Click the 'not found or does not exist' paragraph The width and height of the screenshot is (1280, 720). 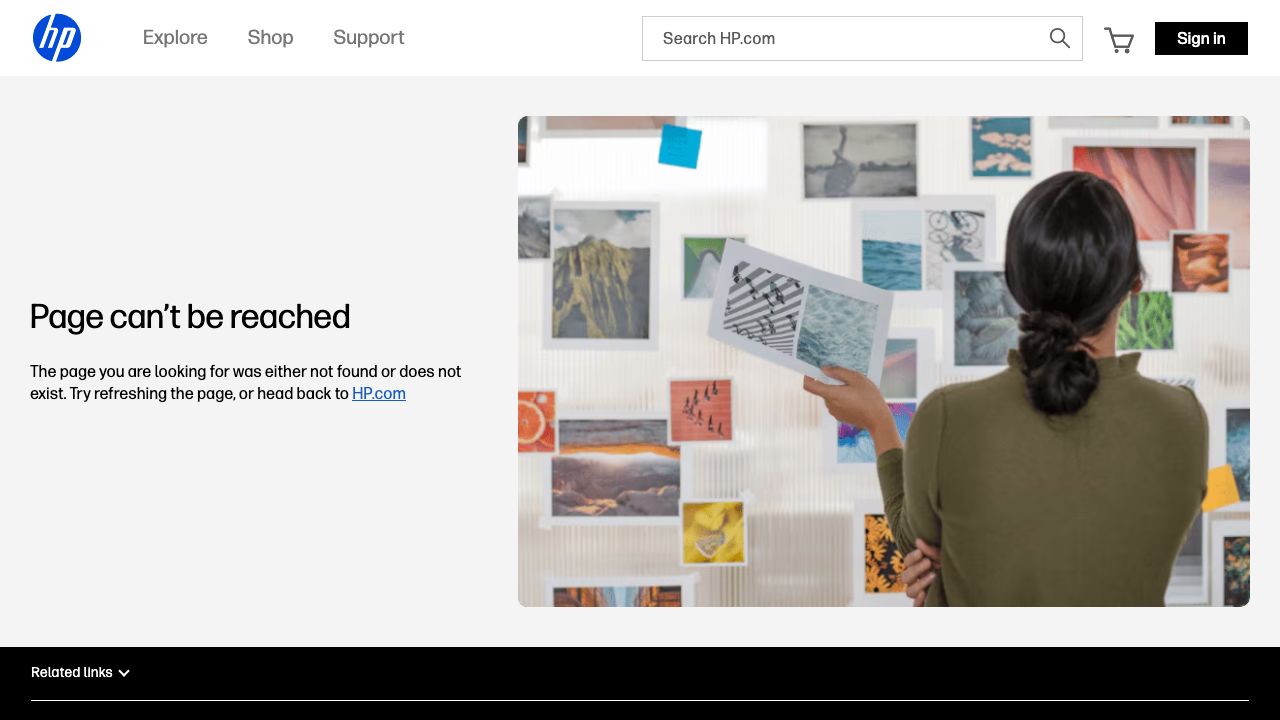pos(245,382)
